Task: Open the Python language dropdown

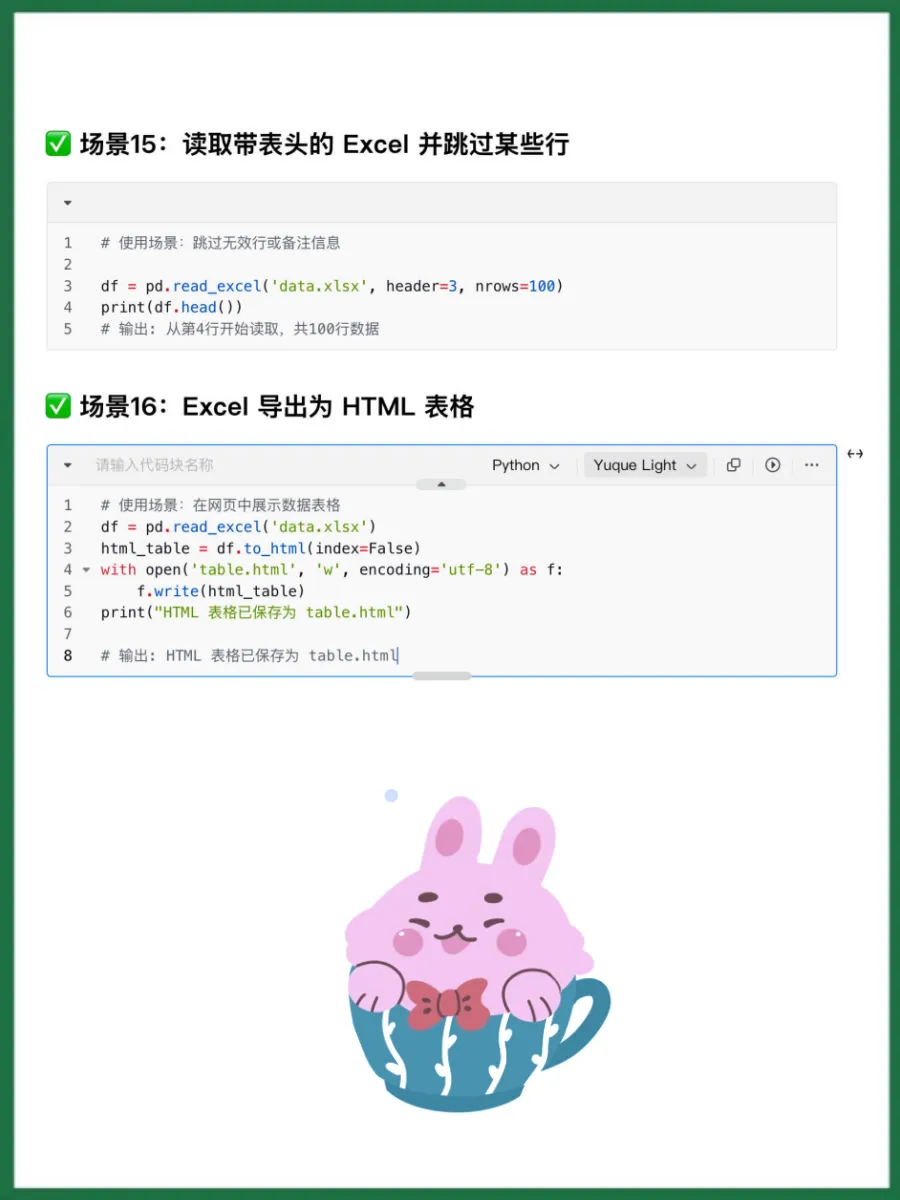Action: [x=526, y=465]
